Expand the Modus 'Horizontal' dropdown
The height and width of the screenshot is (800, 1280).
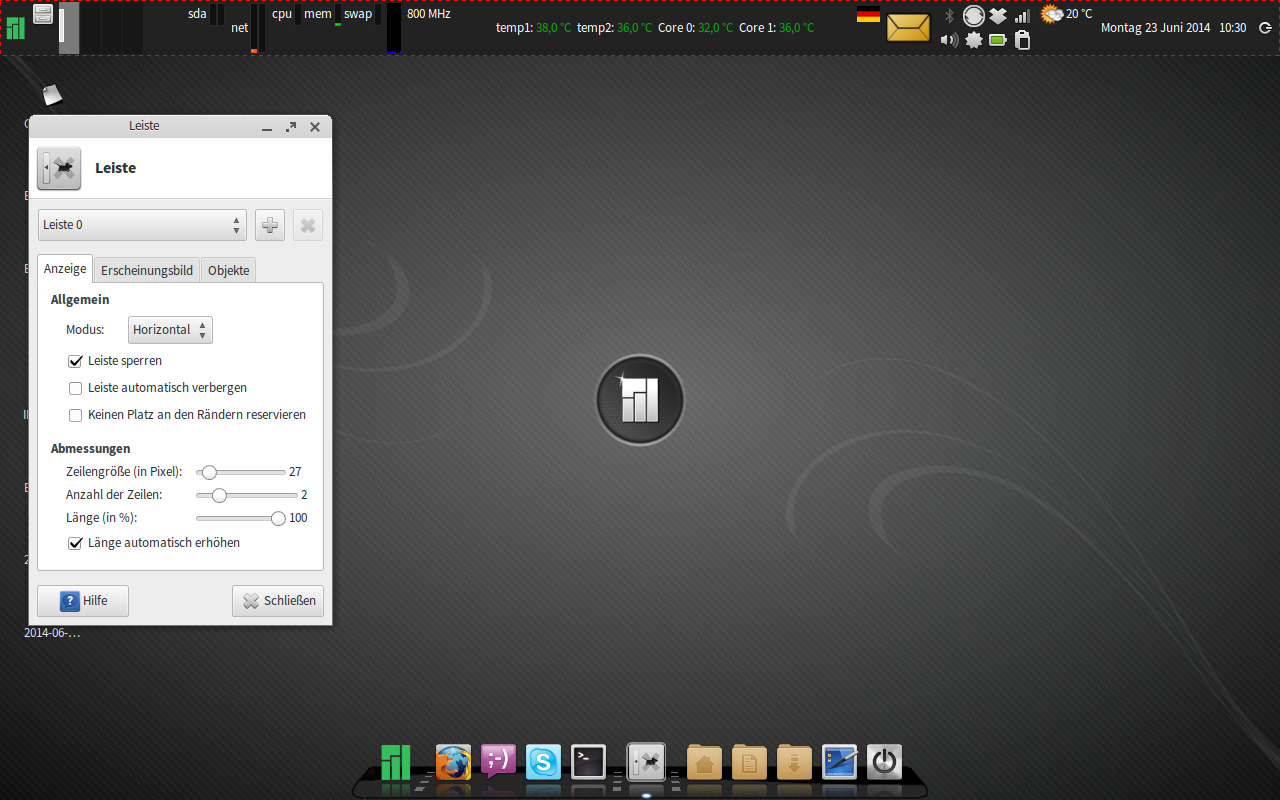tap(171, 330)
